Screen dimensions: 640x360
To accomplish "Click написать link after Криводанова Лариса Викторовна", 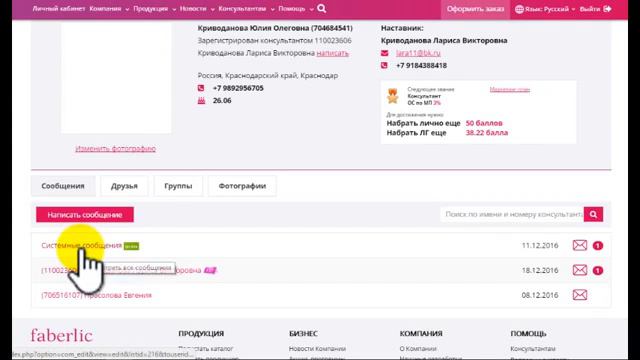I will (333, 53).
